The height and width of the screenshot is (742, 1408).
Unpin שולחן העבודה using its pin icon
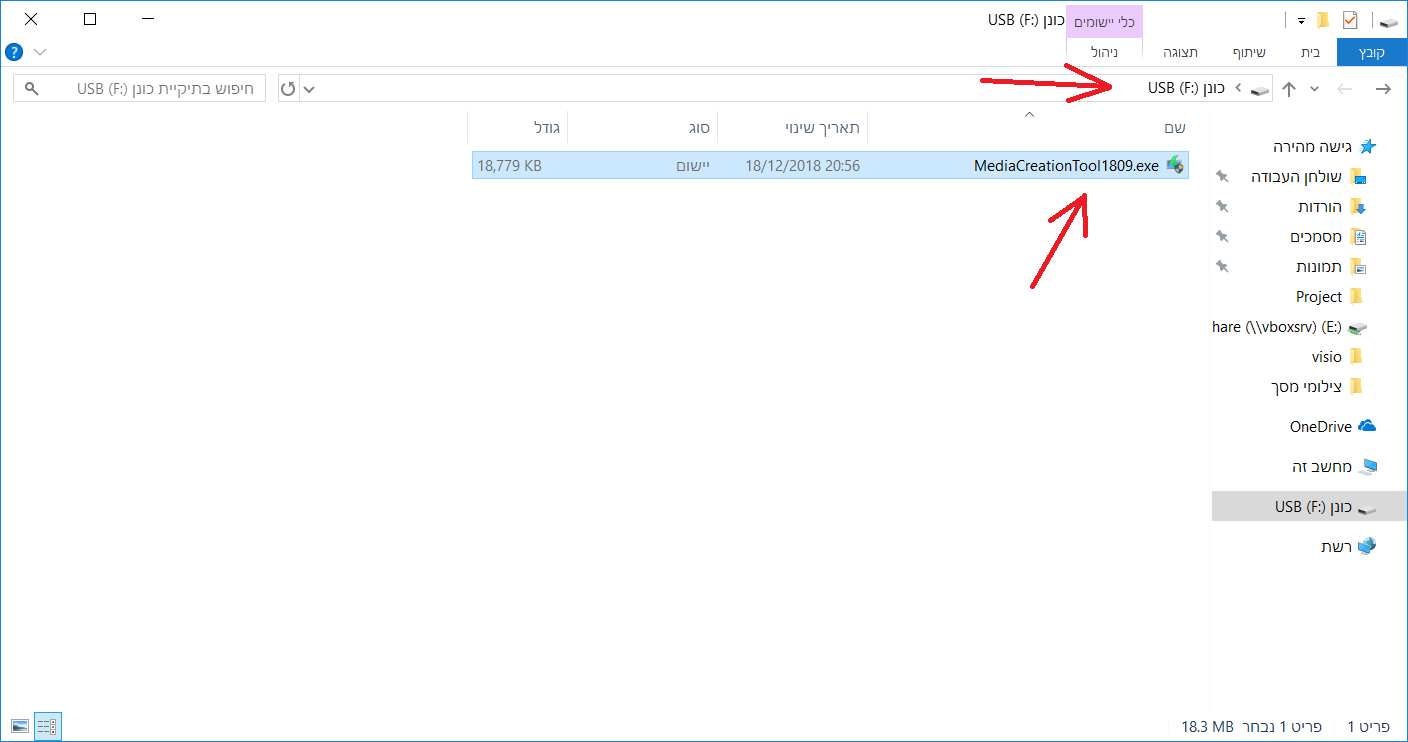click(x=1222, y=177)
